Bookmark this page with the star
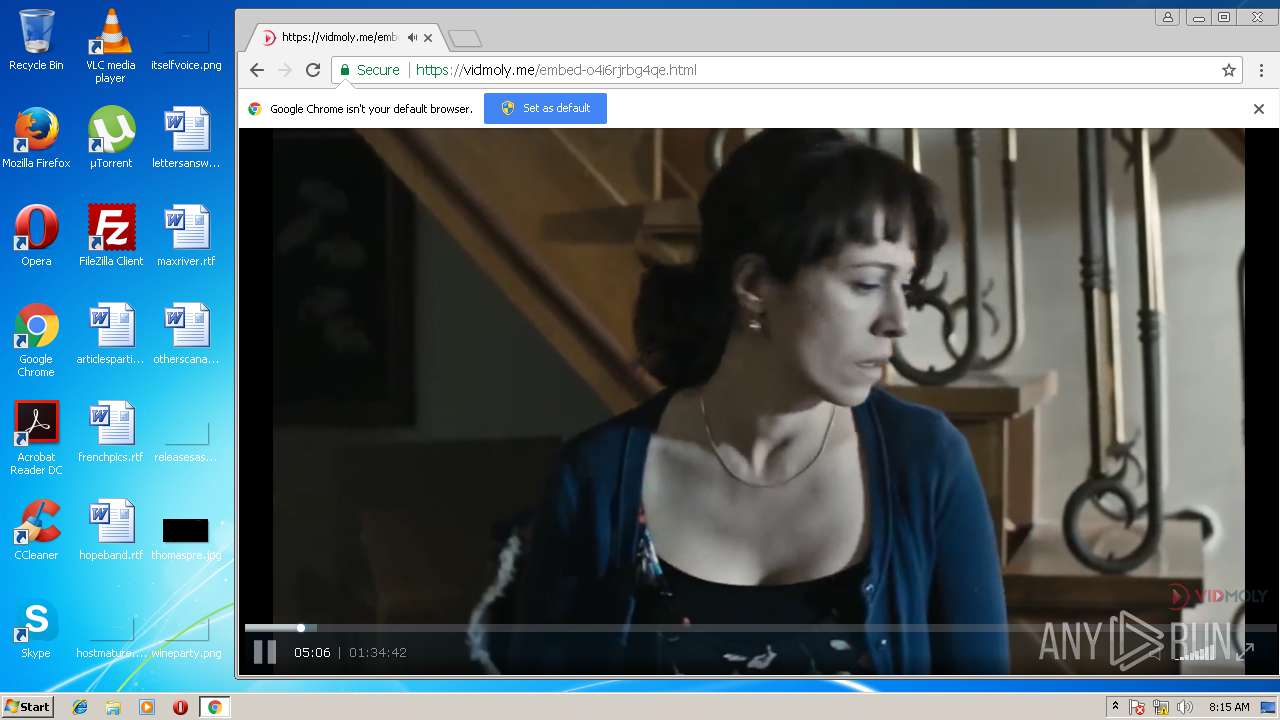The height and width of the screenshot is (720, 1280). pos(1229,70)
